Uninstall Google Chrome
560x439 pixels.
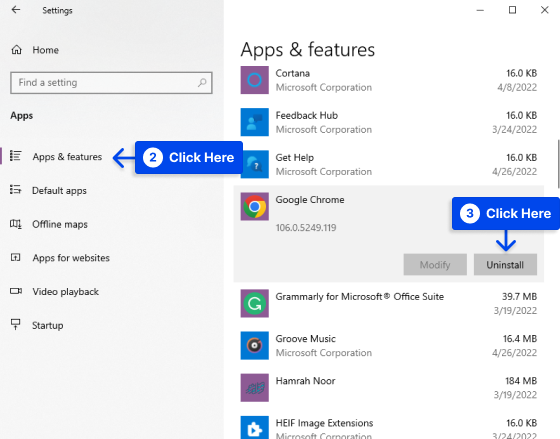[505, 265]
